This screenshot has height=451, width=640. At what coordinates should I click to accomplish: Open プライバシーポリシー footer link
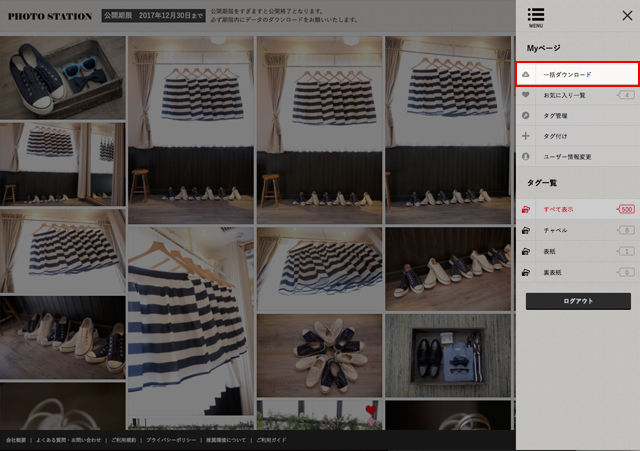click(x=170, y=440)
